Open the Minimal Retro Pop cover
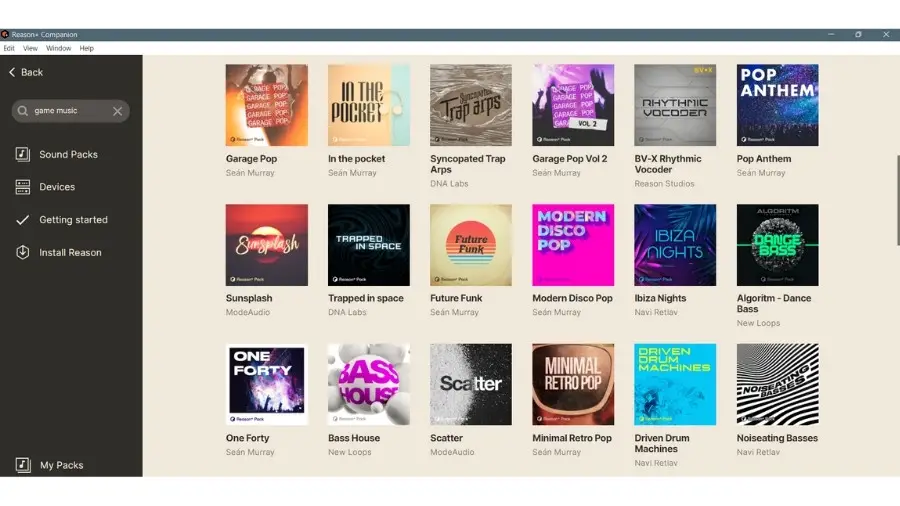 [x=573, y=384]
